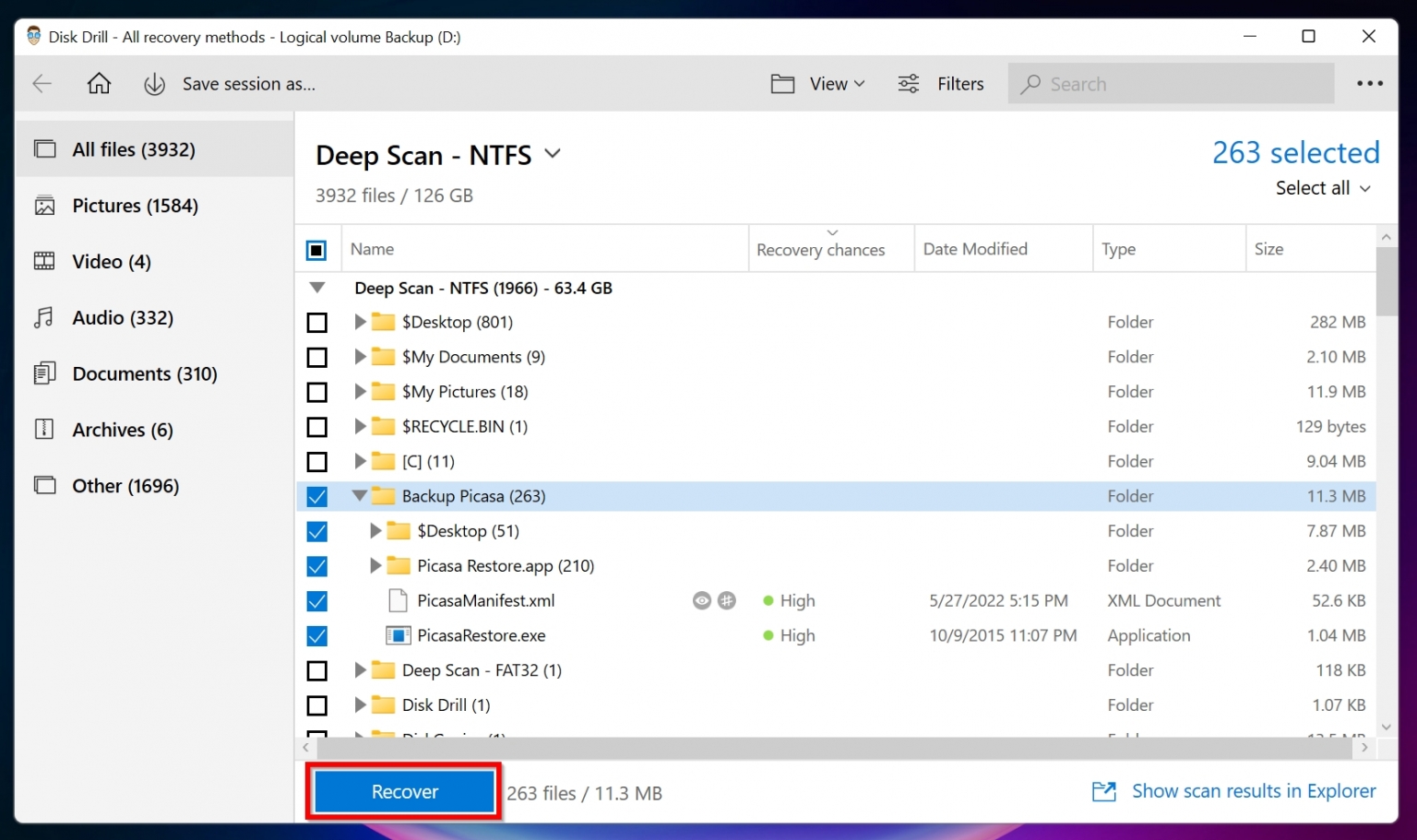The height and width of the screenshot is (840, 1417).
Task: Open preview eye icon for PicasaManifest.xml
Action: coord(702,600)
